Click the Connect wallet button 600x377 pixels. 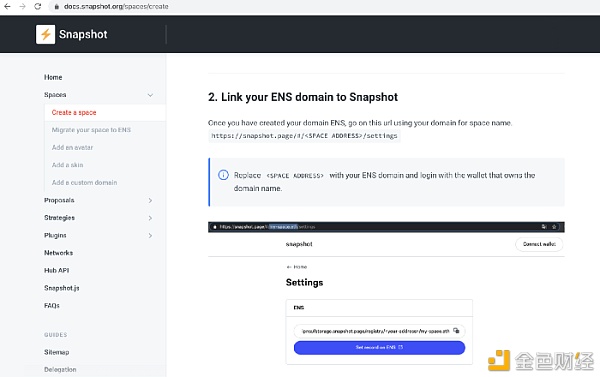click(539, 244)
